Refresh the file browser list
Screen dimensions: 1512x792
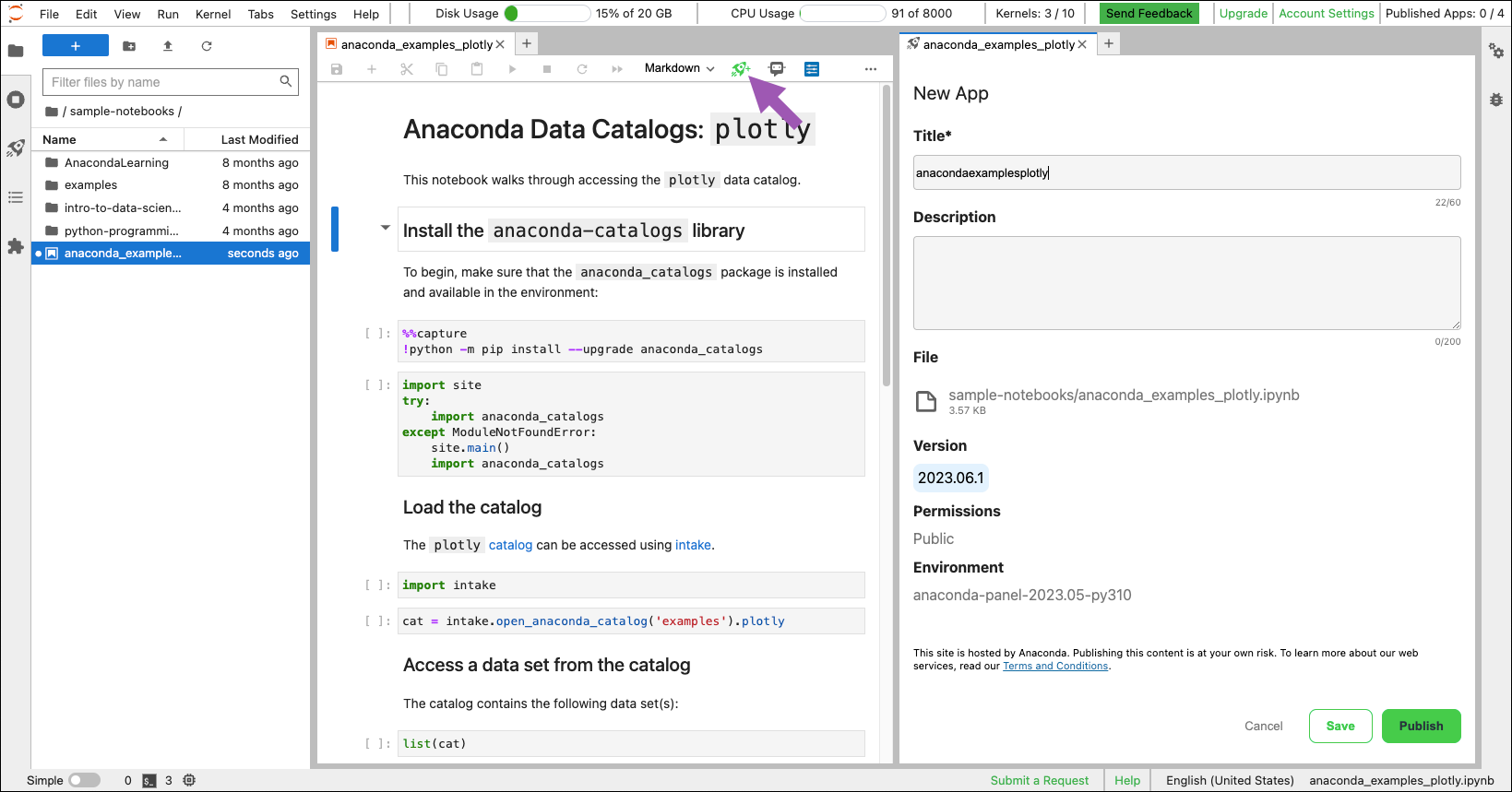coord(207,46)
